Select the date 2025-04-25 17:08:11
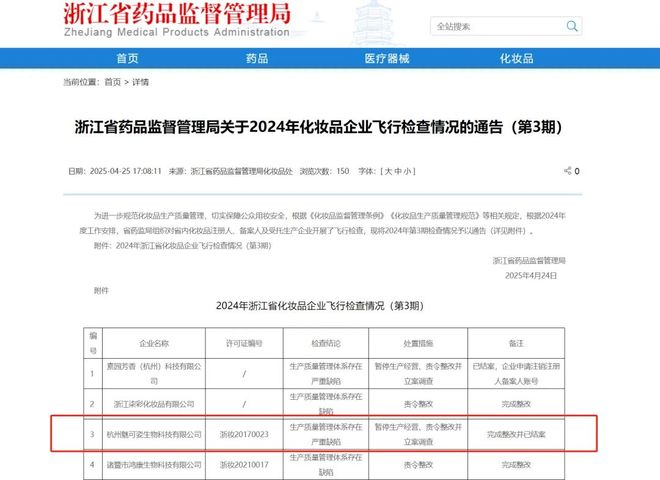Screen dimensions: 660x480 pyautogui.click(x=125, y=171)
